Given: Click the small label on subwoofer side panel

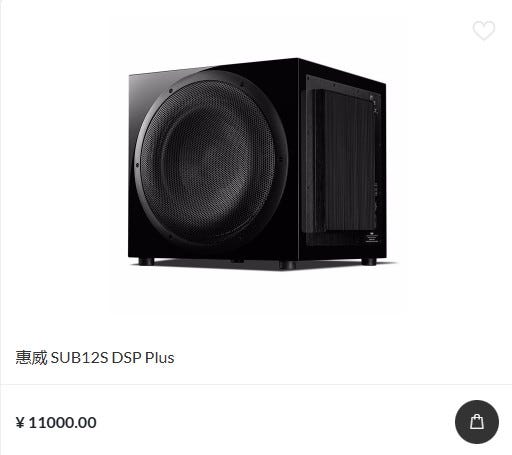Looking at the screenshot, I should tap(371, 237).
